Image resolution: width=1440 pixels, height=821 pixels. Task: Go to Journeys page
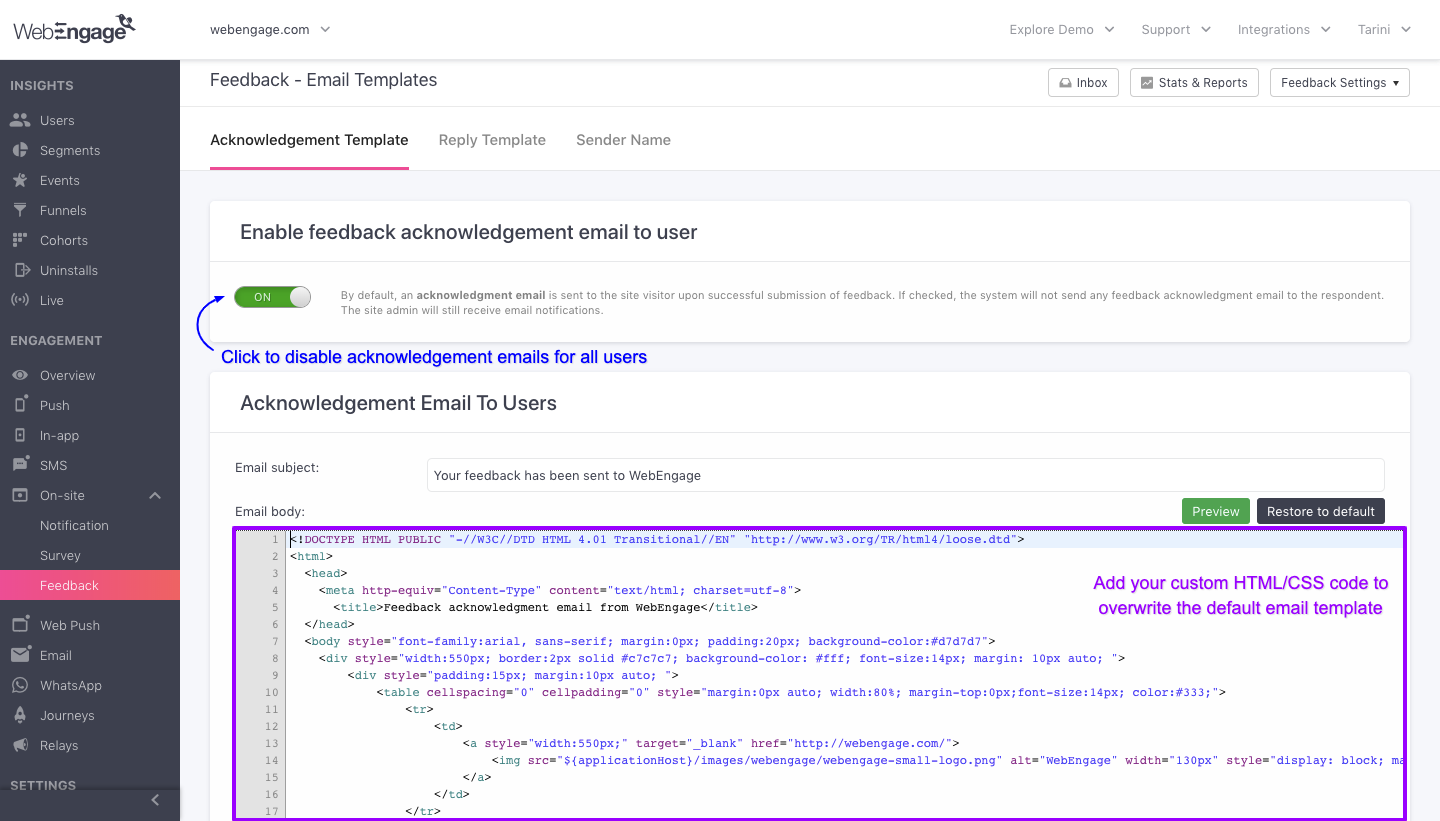coord(67,715)
